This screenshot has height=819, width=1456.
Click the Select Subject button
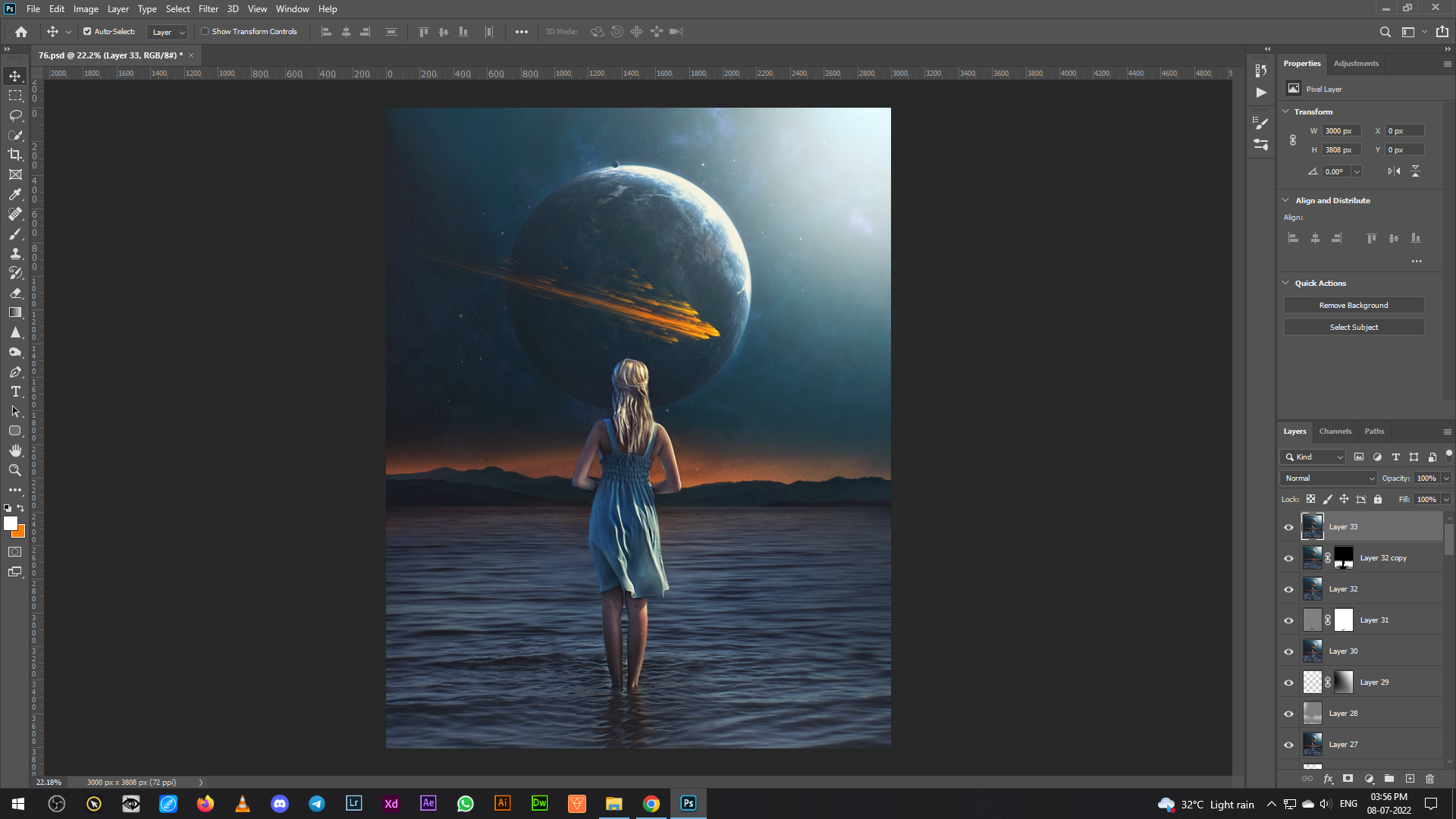[x=1354, y=328]
